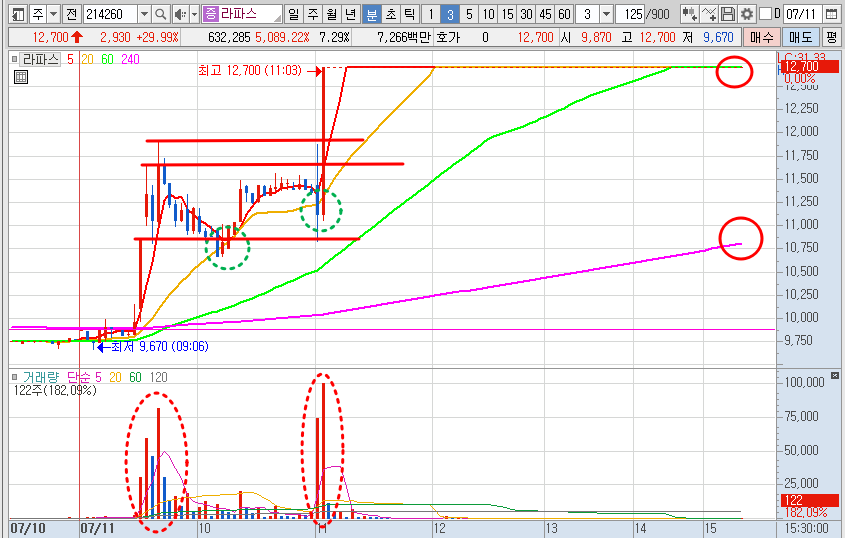Click the save floppy disk icon

[728, 14]
